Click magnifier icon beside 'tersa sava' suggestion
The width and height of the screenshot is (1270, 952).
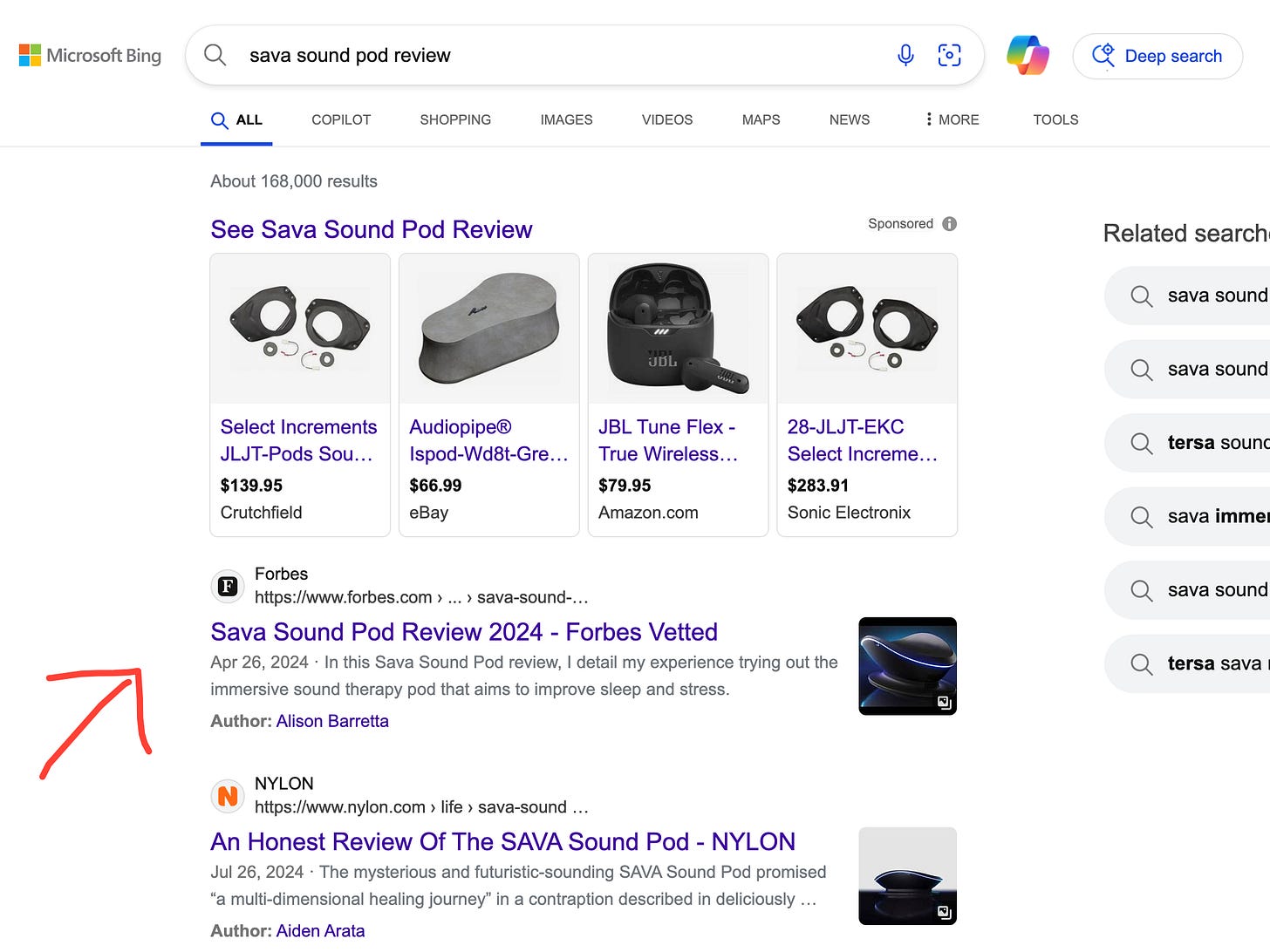[1141, 664]
